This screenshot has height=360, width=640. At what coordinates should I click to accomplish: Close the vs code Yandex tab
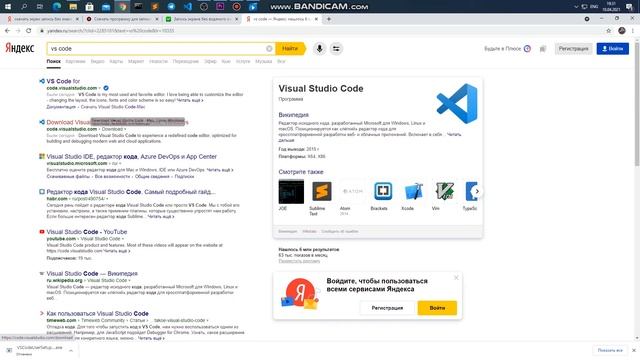tap(316, 19)
